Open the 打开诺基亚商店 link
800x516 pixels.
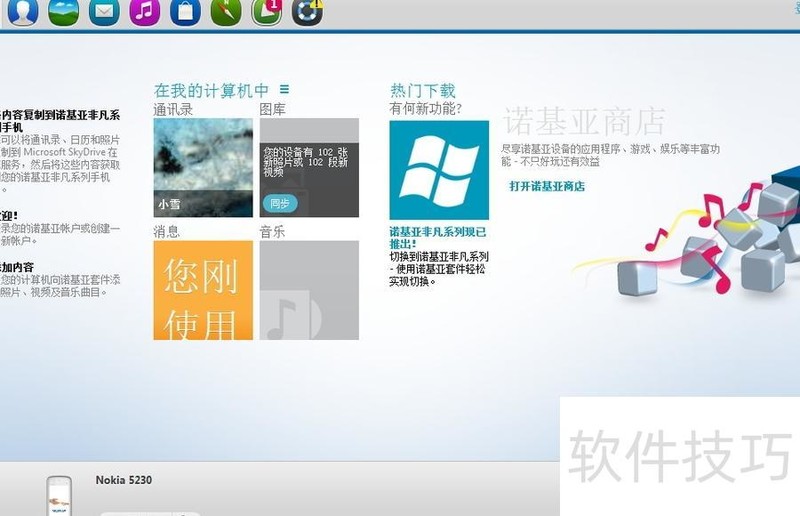pos(547,186)
